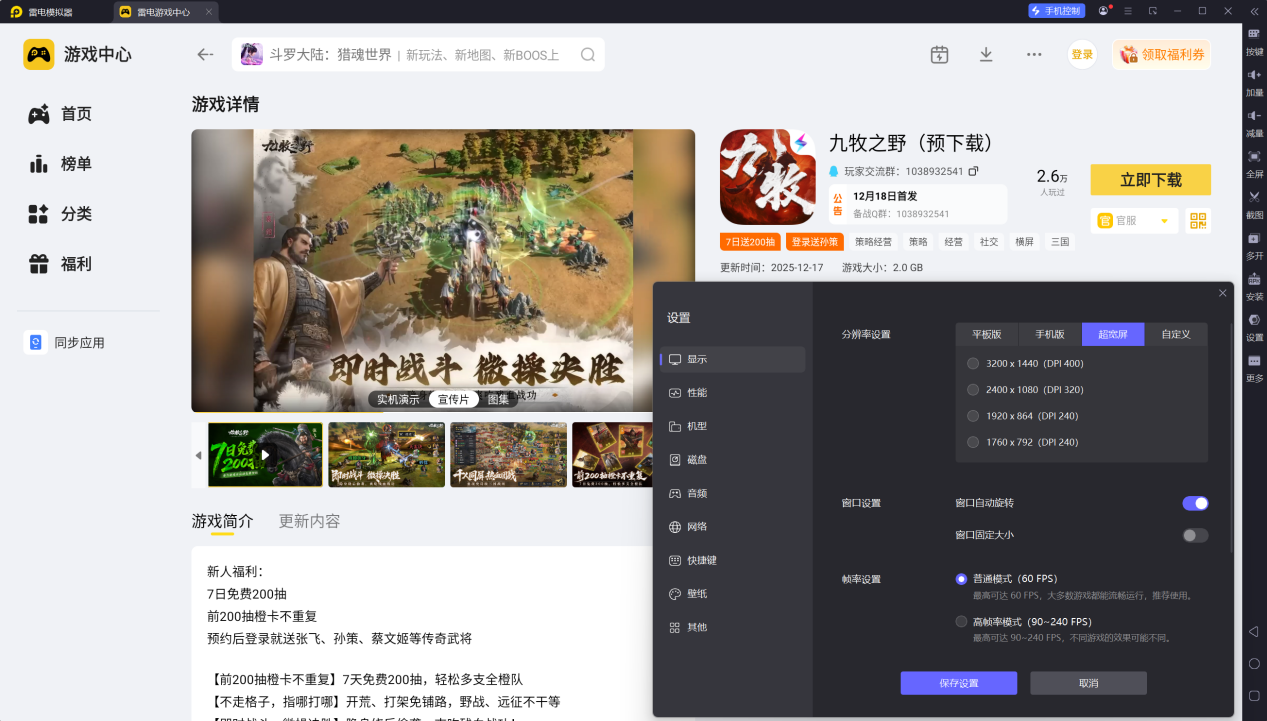Open 显示 settings category

(x=733, y=359)
